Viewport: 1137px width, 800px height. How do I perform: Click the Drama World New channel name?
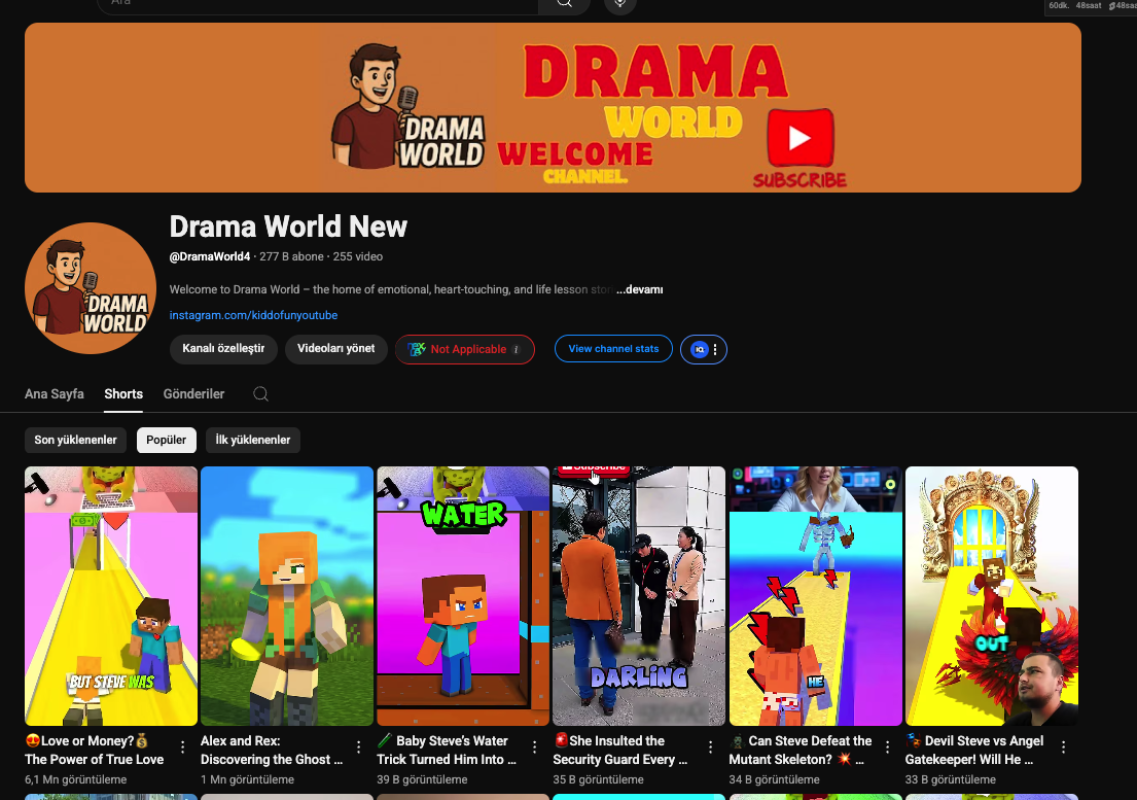[x=289, y=226]
